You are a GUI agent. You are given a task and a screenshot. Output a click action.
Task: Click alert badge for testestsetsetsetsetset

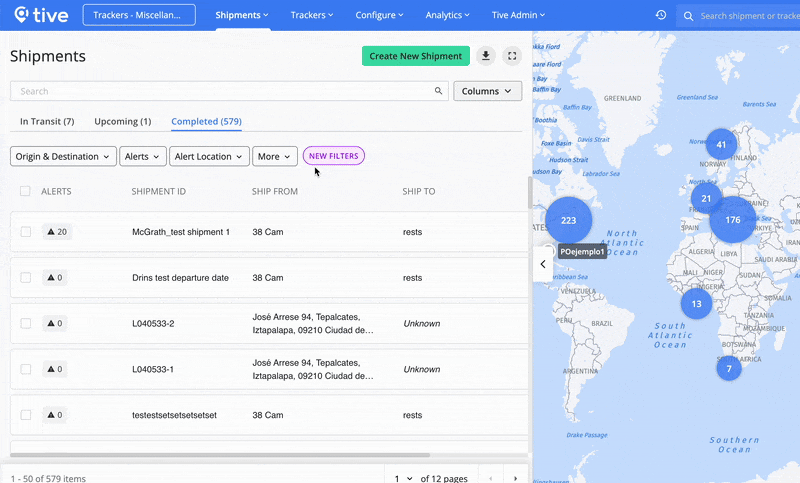[55, 415]
